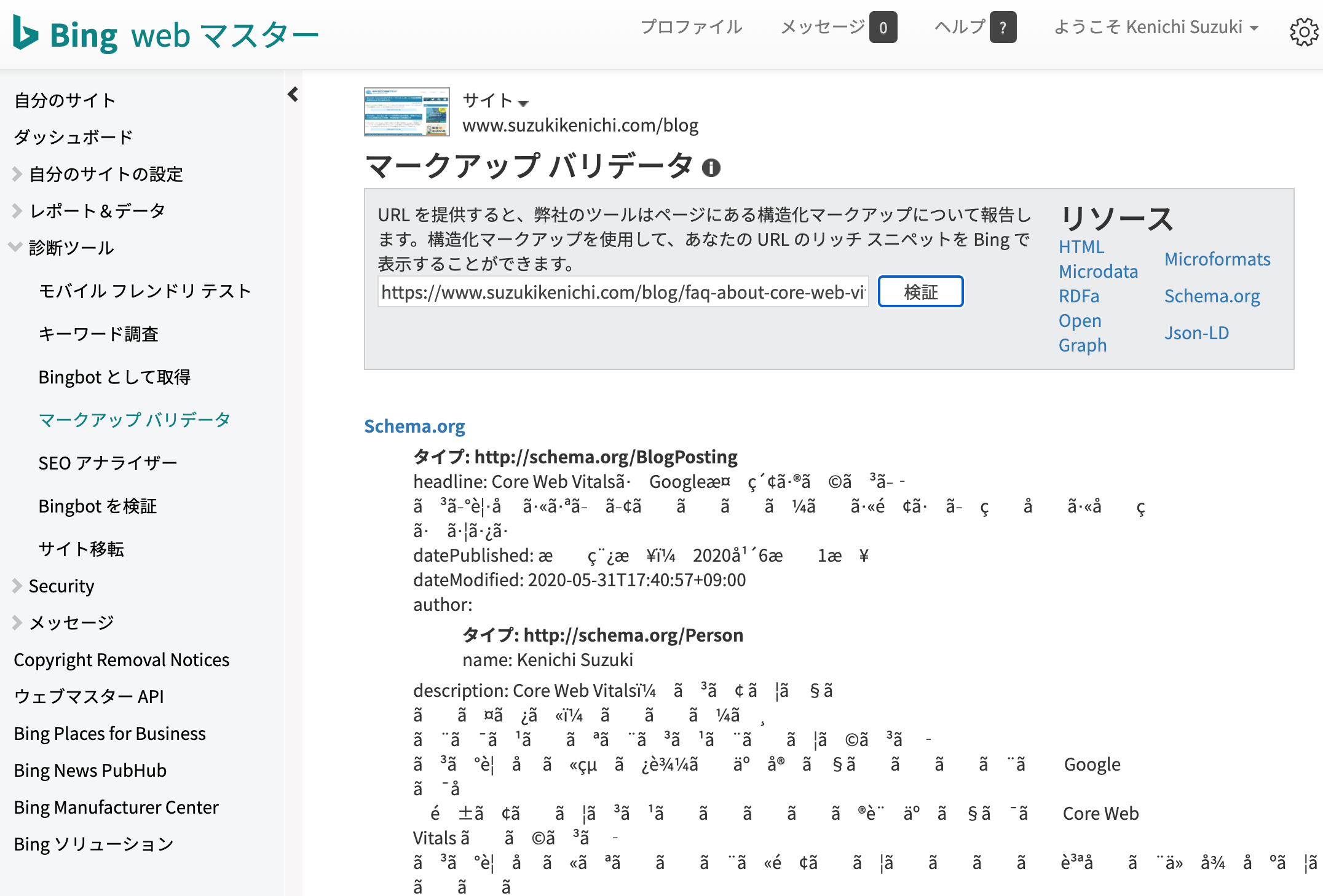1323x896 pixels.
Task: Expand the Security section
Action: (x=17, y=586)
